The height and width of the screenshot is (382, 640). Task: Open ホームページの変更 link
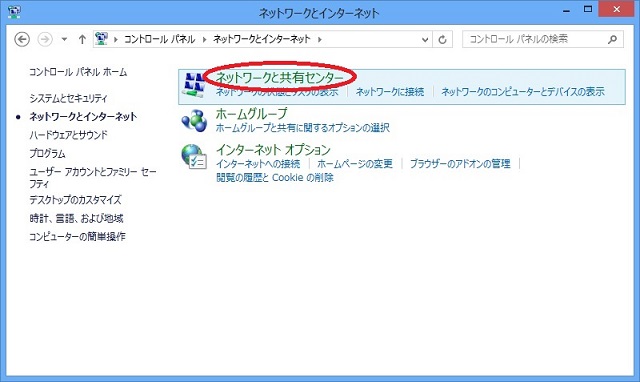[355, 164]
